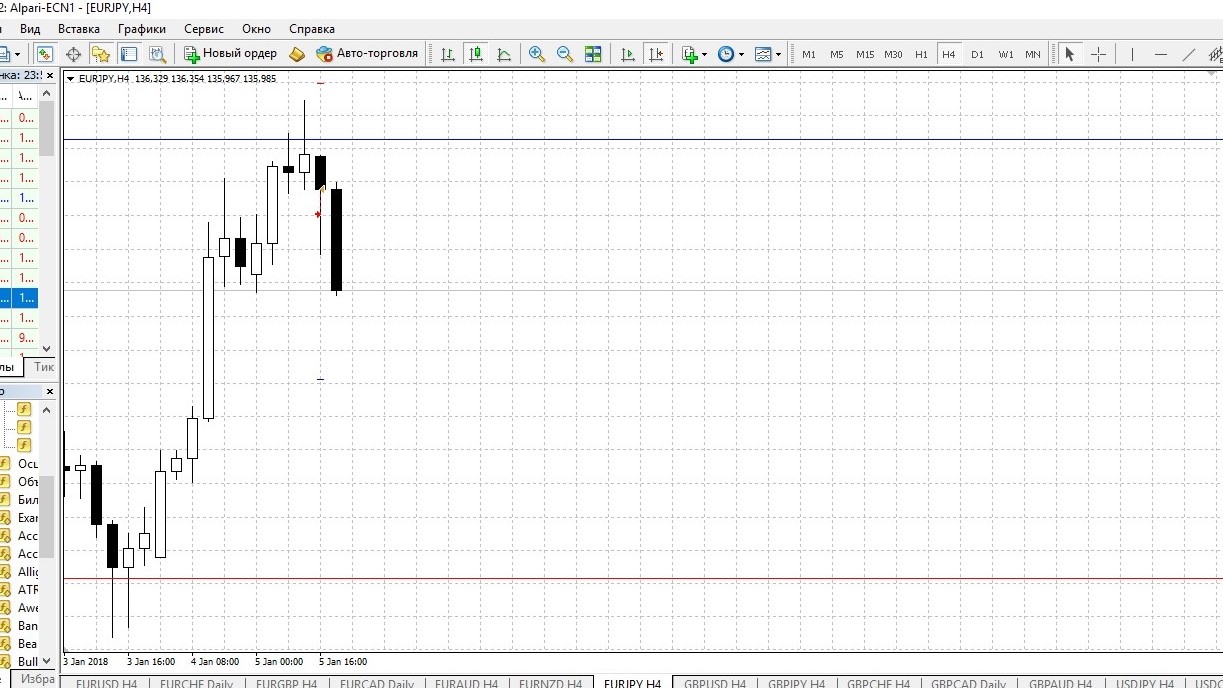Screen dimensions: 1223x688
Task: Open the Strategy Tester icon
Action: 157,54
